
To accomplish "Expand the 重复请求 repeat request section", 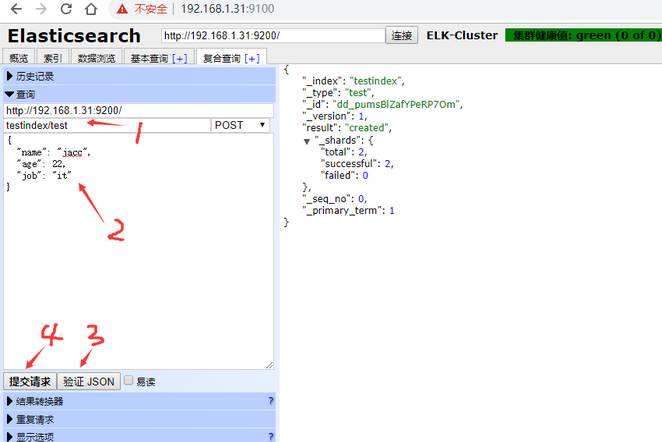I will (139, 420).
